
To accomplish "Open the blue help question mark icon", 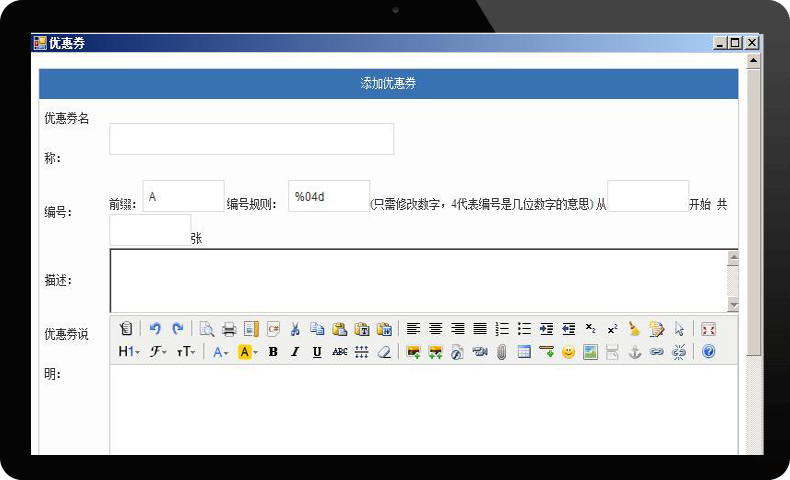I will point(708,352).
